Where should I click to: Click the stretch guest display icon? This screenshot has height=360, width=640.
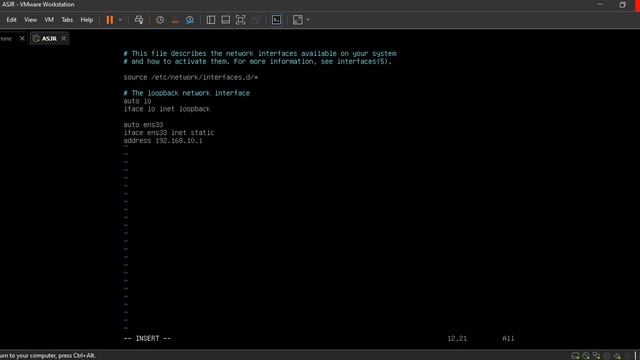[298, 20]
